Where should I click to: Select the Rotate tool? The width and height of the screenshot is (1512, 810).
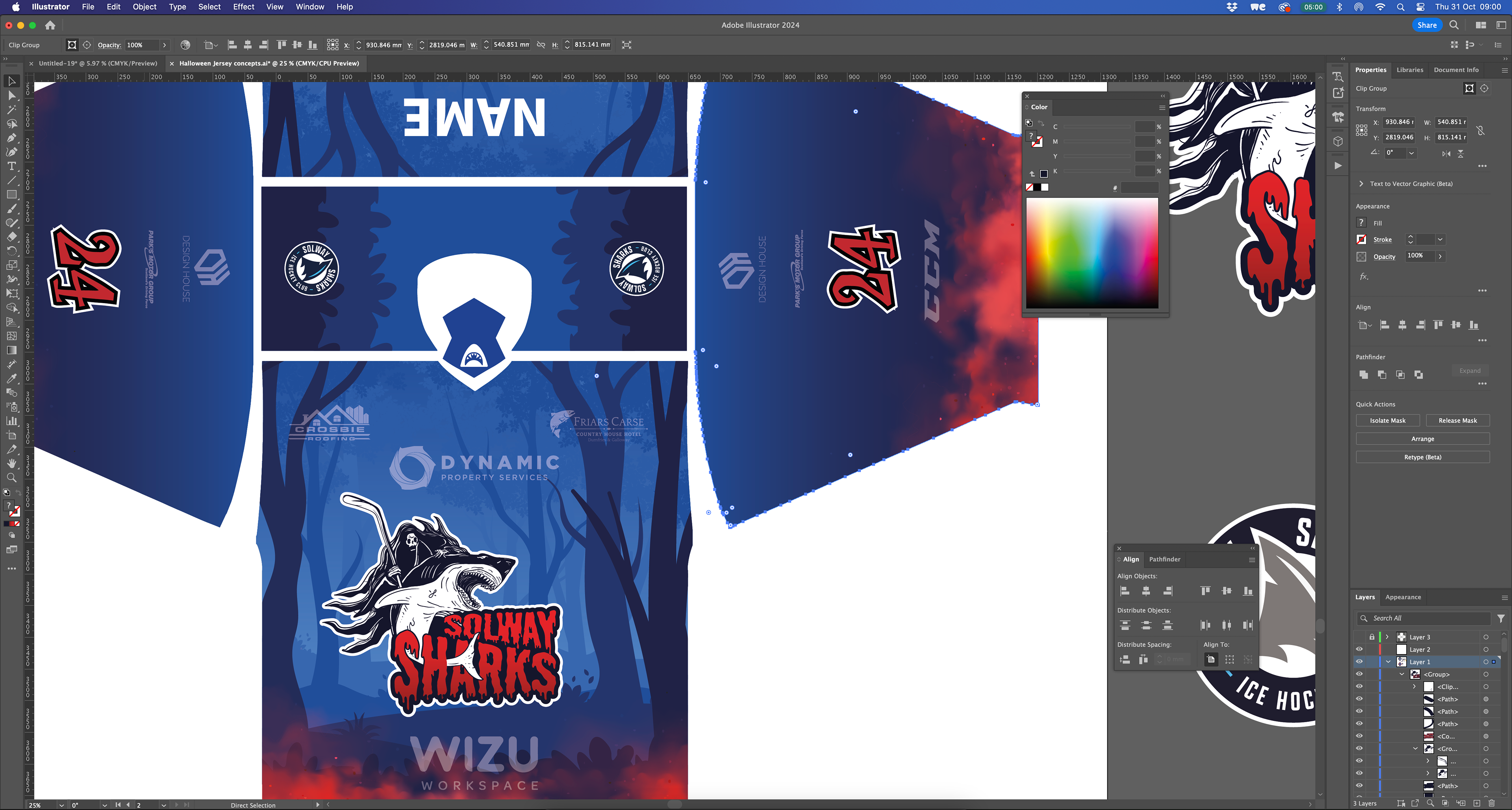point(11,251)
